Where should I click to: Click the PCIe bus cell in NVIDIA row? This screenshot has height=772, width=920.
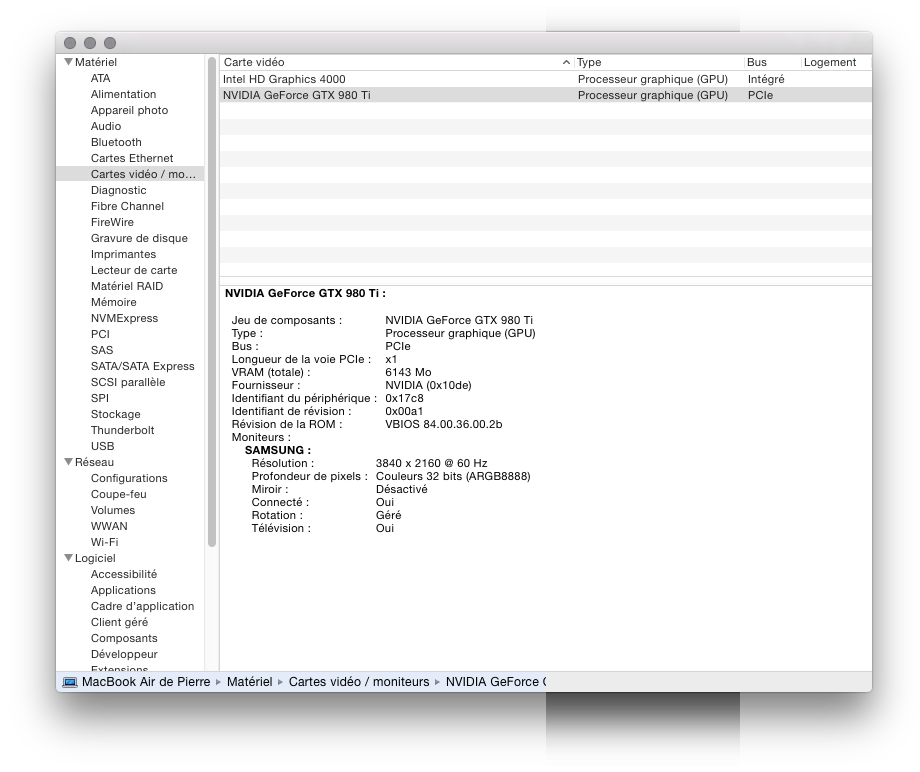click(760, 95)
